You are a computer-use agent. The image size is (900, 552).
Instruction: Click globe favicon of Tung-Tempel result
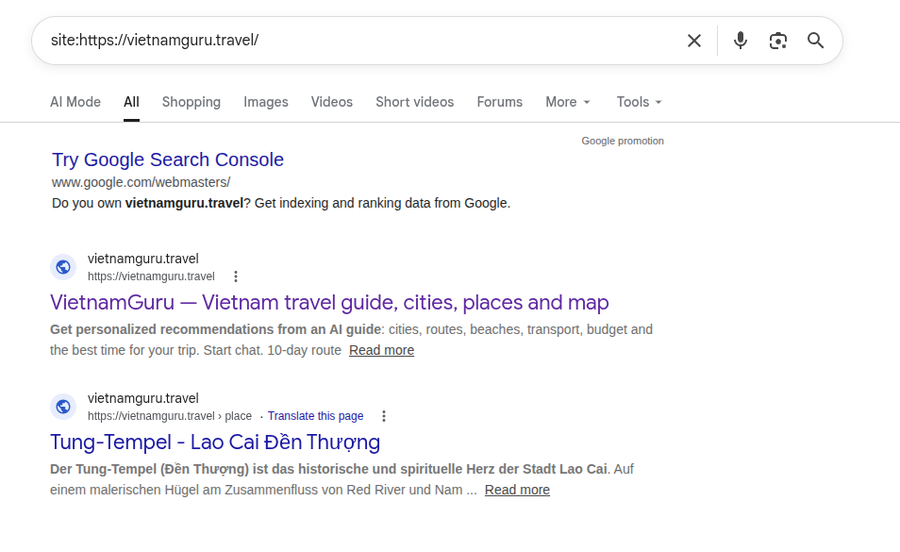pyautogui.click(x=63, y=406)
